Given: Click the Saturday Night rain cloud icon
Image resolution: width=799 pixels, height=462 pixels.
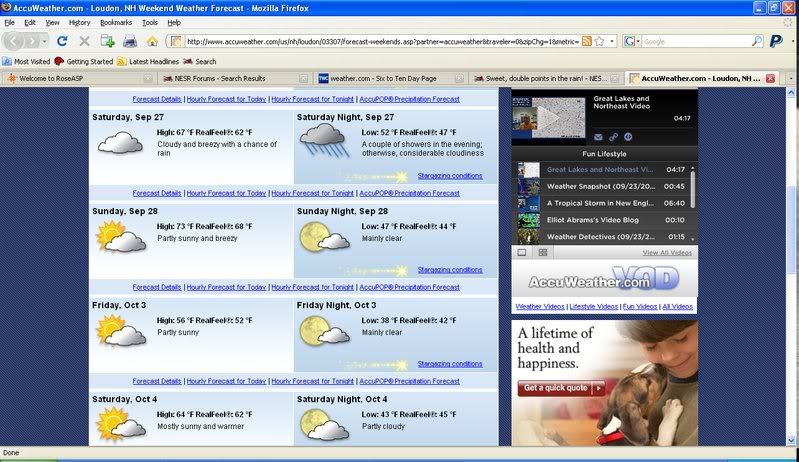Looking at the screenshot, I should 324,140.
